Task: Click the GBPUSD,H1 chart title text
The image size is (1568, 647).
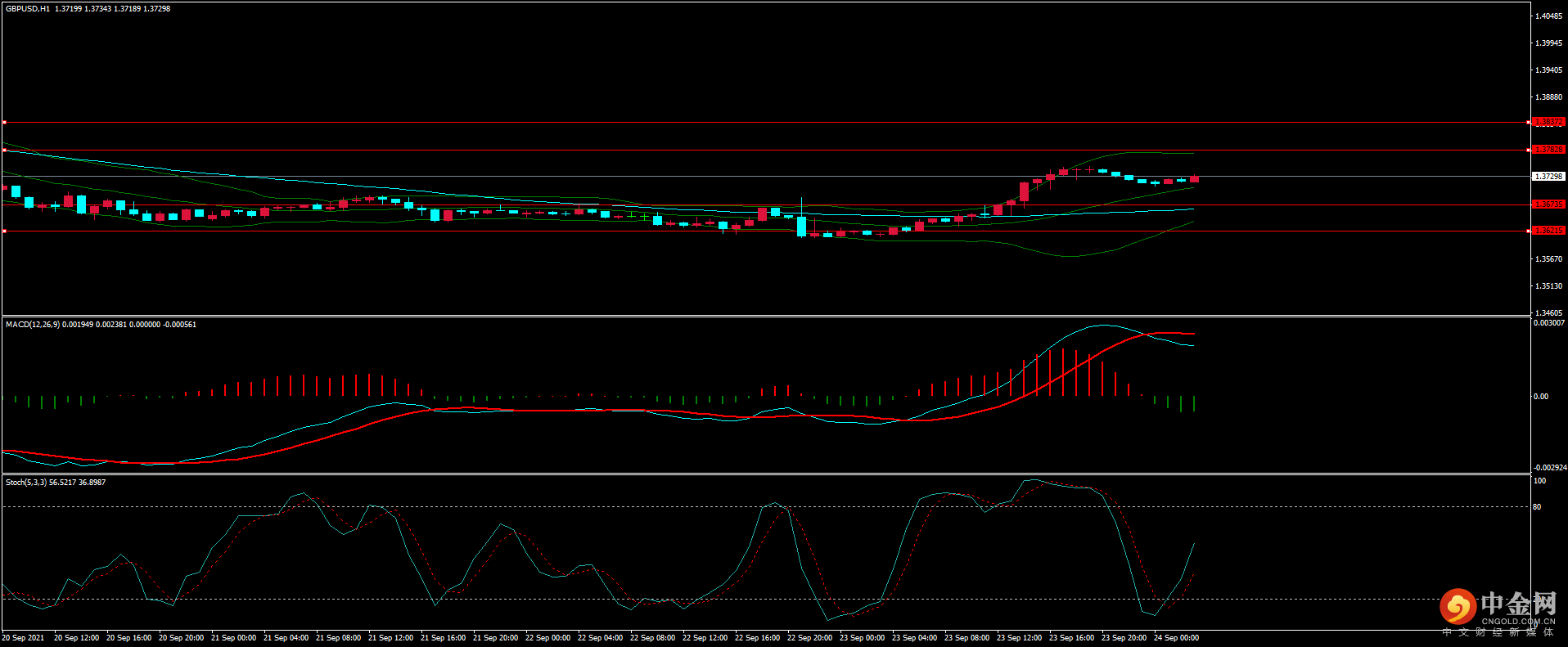Action: 28,9
